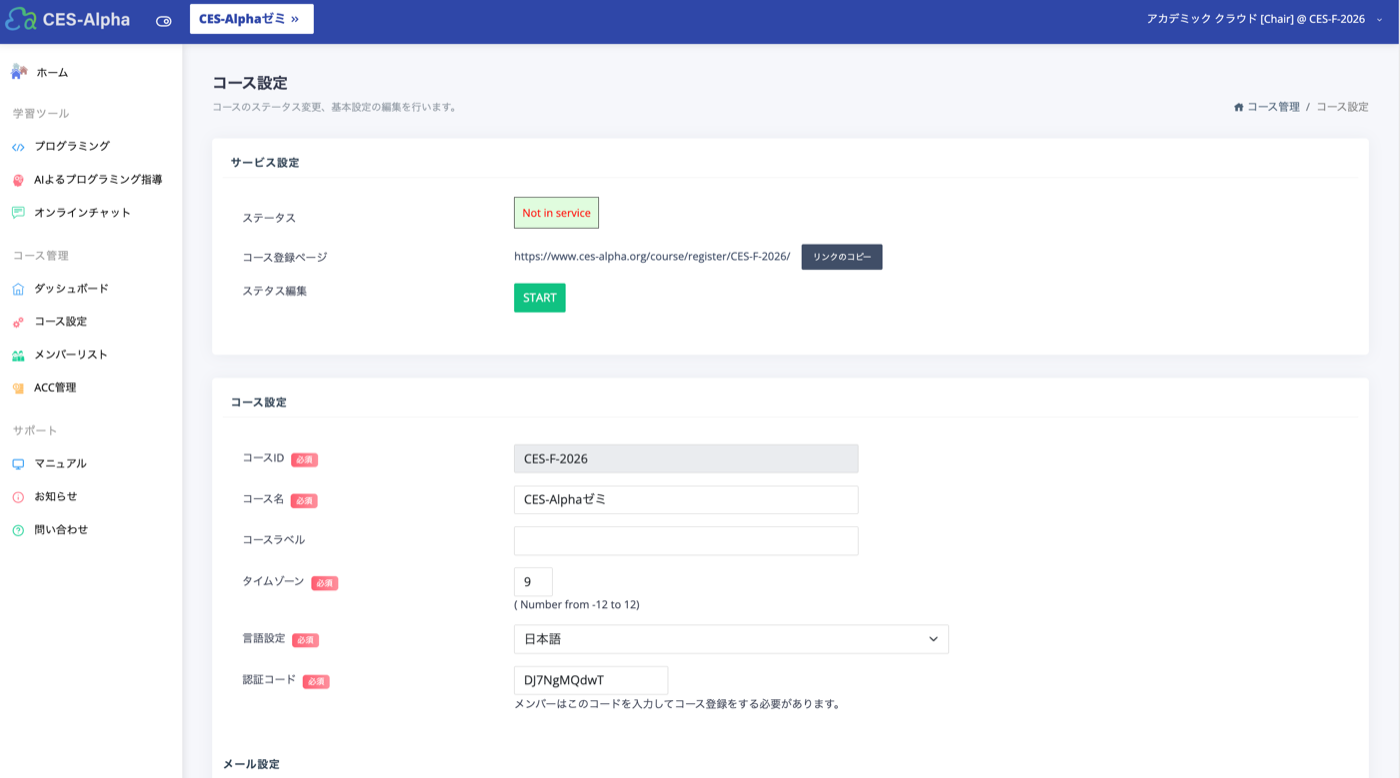Click the メンバーリスト people icon

(x=18, y=355)
